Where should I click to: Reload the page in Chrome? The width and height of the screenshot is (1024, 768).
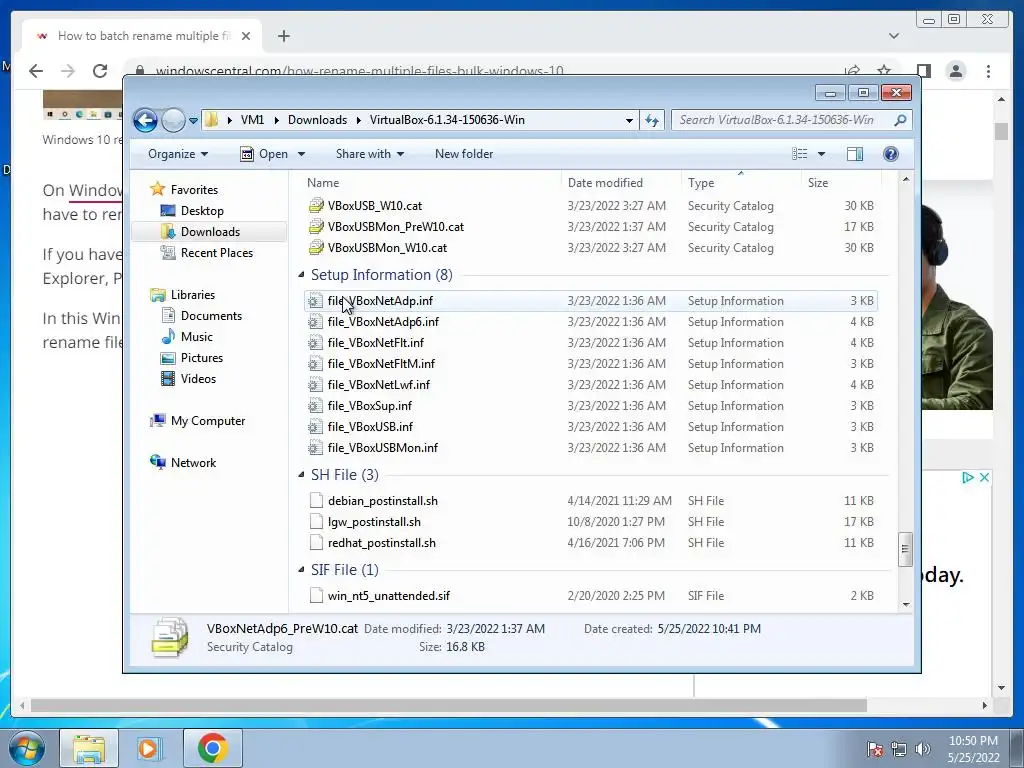tap(100, 71)
